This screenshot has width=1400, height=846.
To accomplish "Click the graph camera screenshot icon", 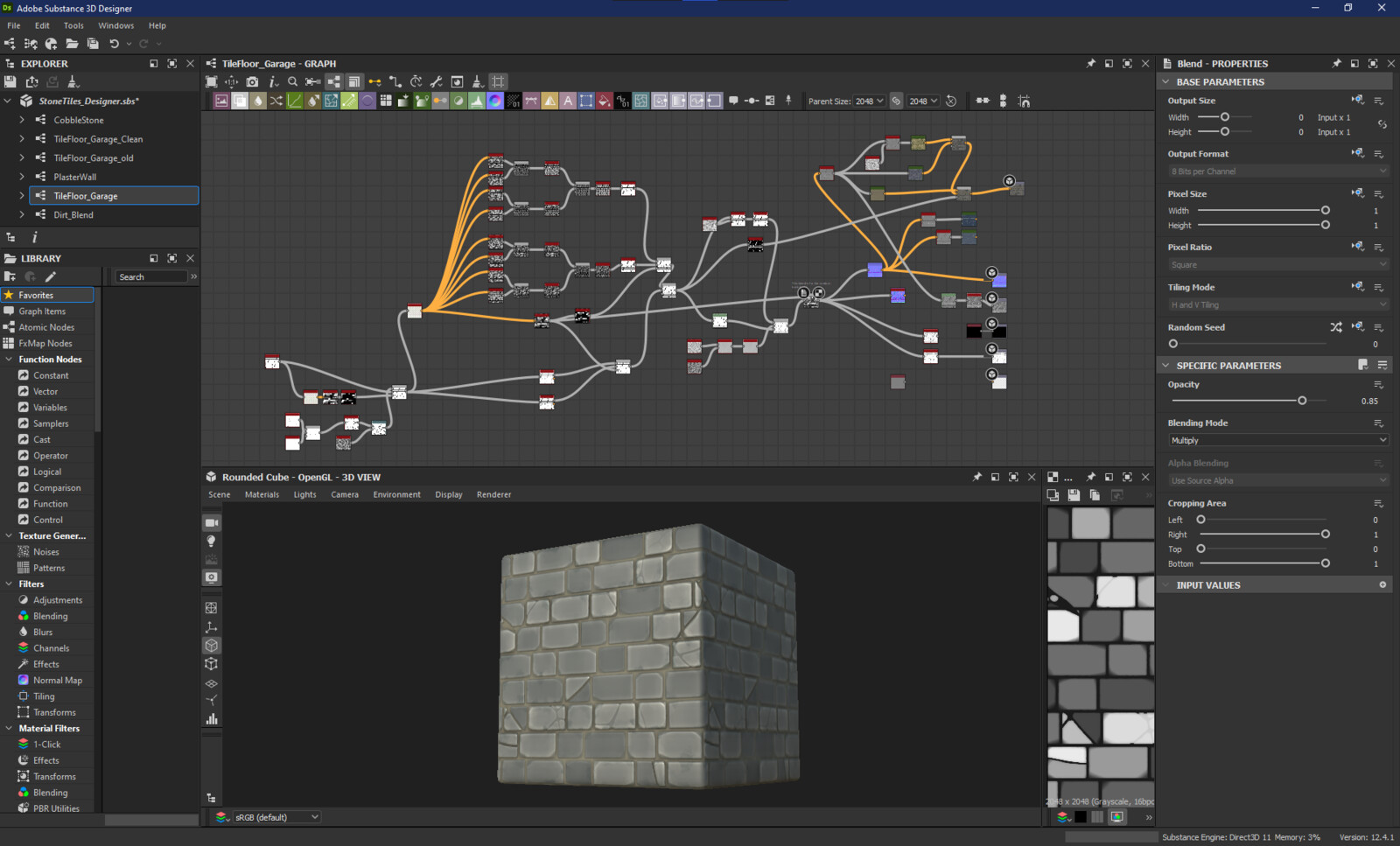I will click(252, 81).
